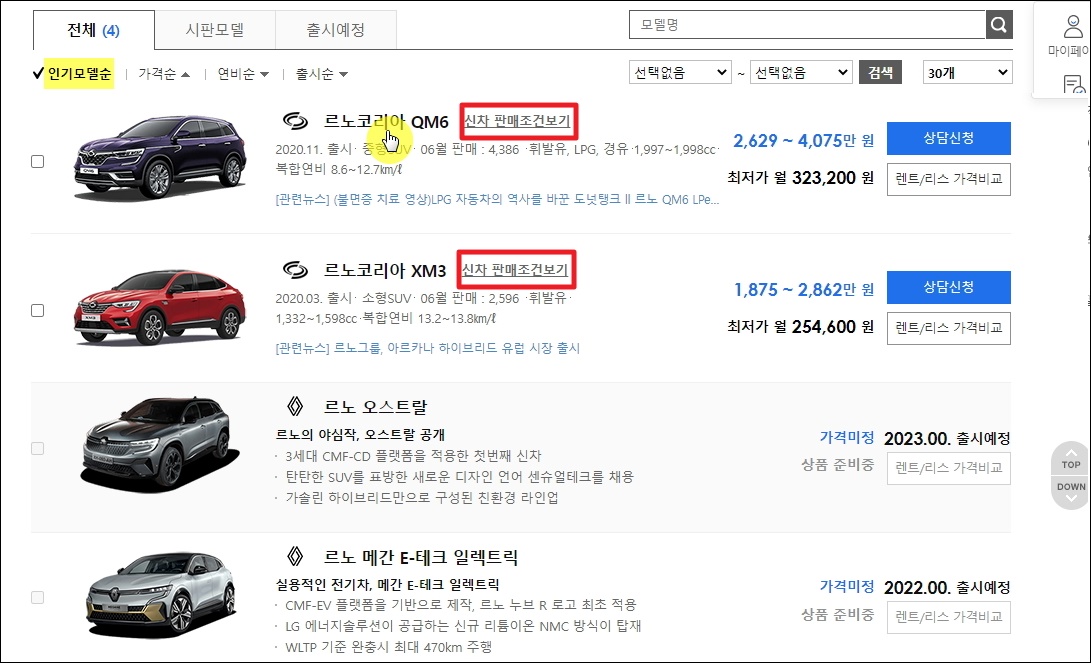The image size is (1091, 663).
Task: Open the 르노코리아 QM6 model title
Action: point(386,122)
